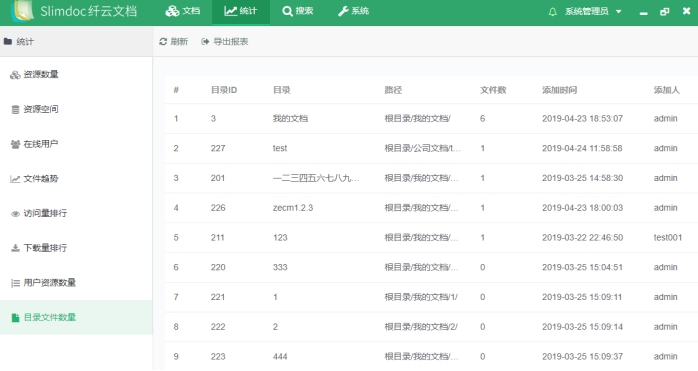Click the file count 6 cell
Image resolution: width=698 pixels, height=371 pixels.
click(x=483, y=118)
